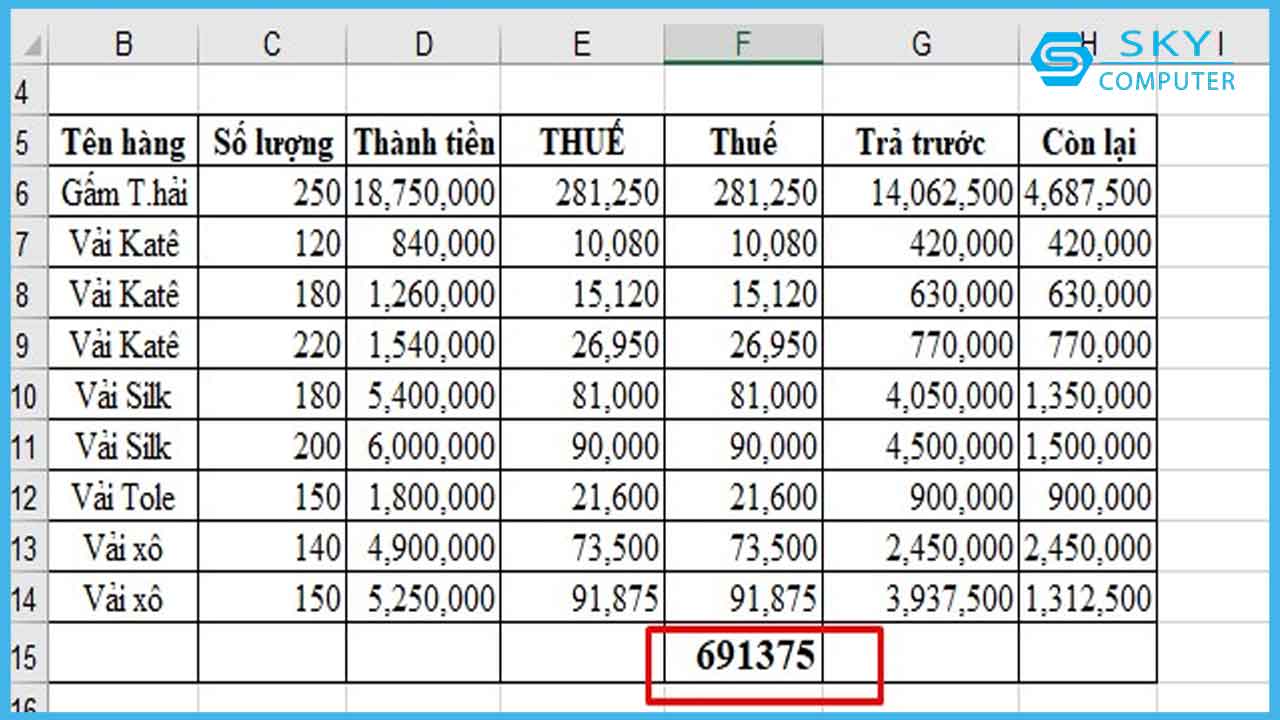Select row 13 header
The height and width of the screenshot is (720, 1280).
click(x=28, y=548)
